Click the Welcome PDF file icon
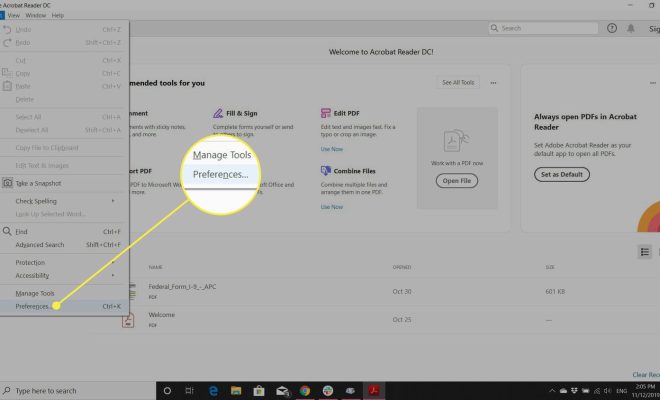 [x=128, y=320]
